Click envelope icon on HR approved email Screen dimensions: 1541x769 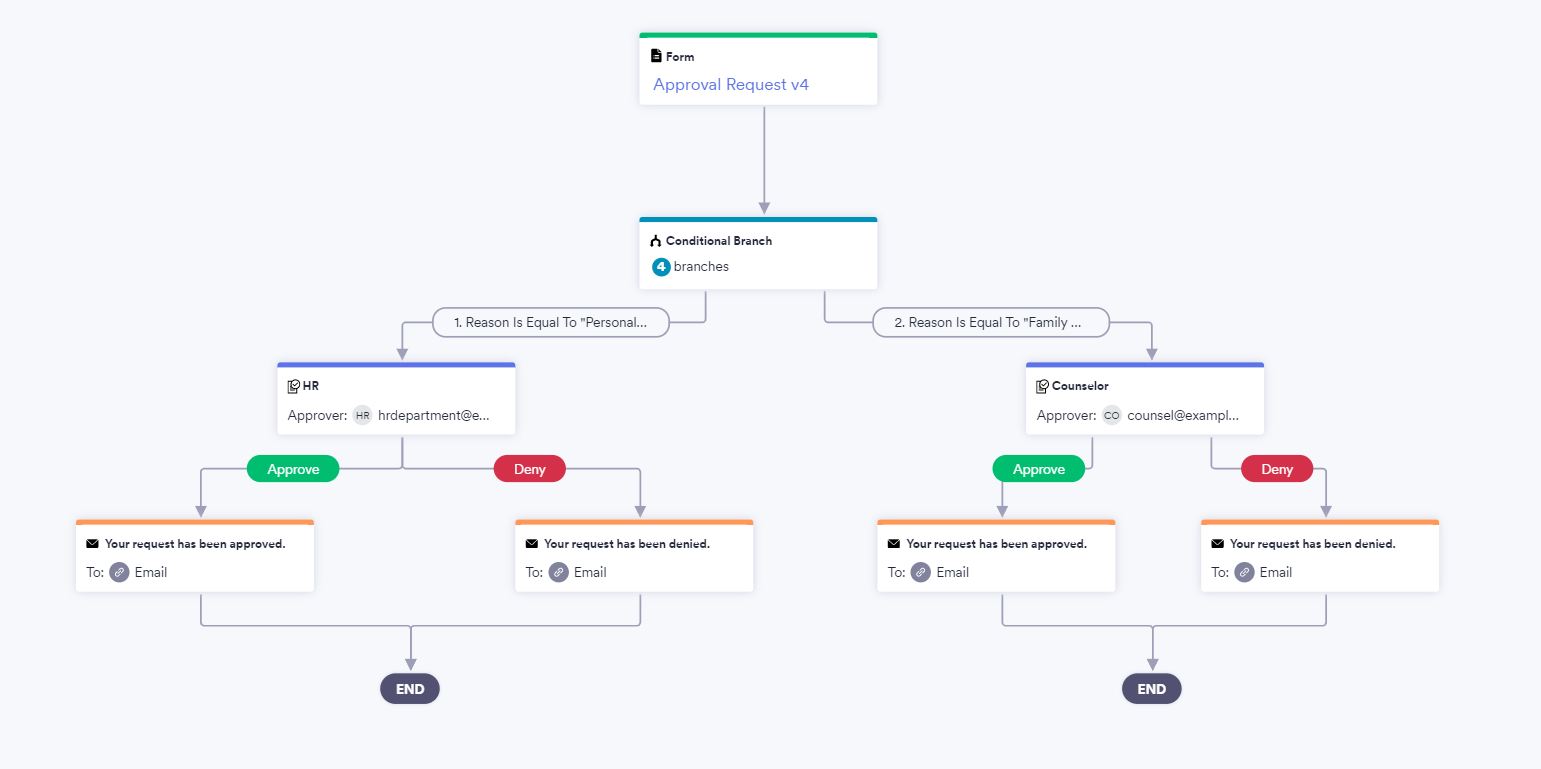tap(93, 544)
